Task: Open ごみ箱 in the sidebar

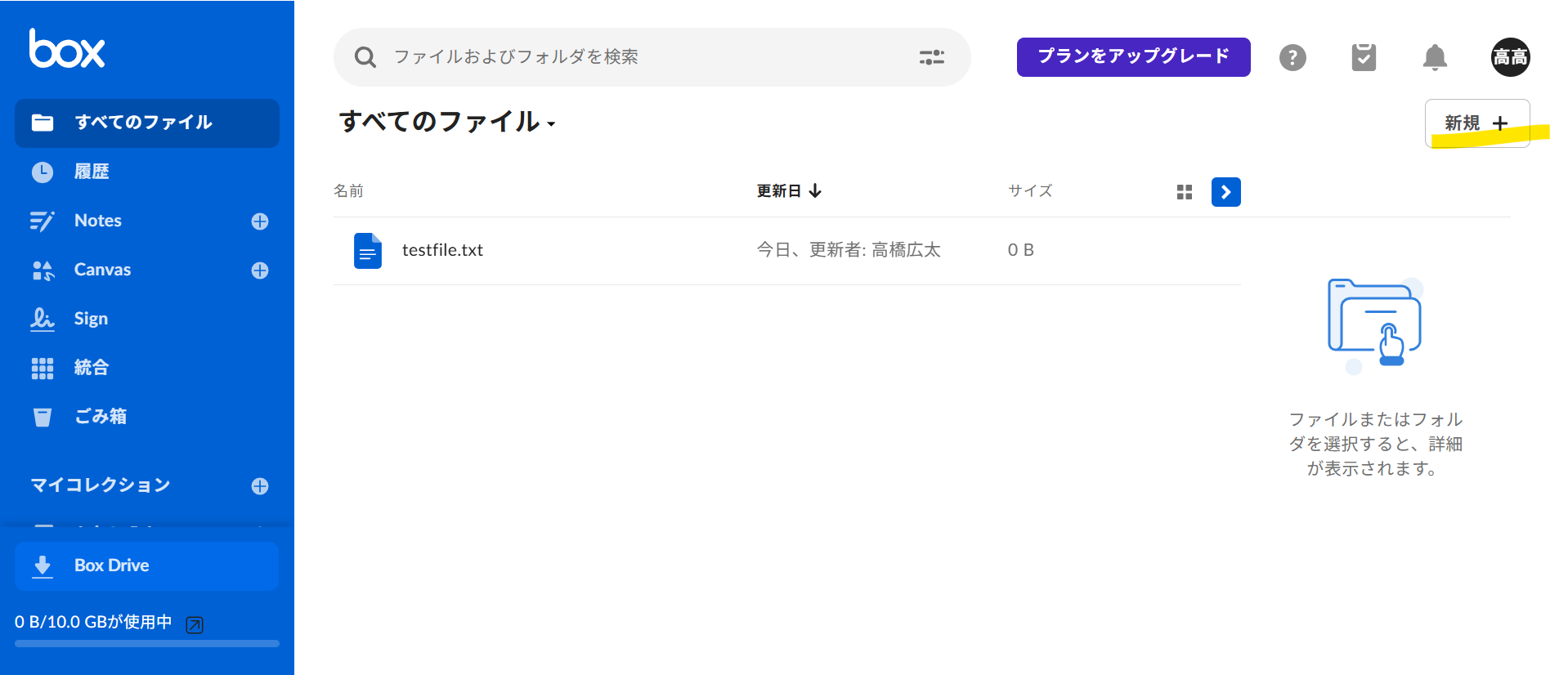Action: [x=100, y=417]
